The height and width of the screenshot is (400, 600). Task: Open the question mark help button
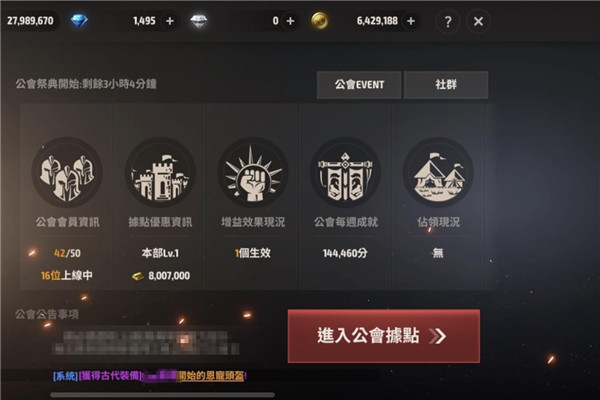(448, 21)
